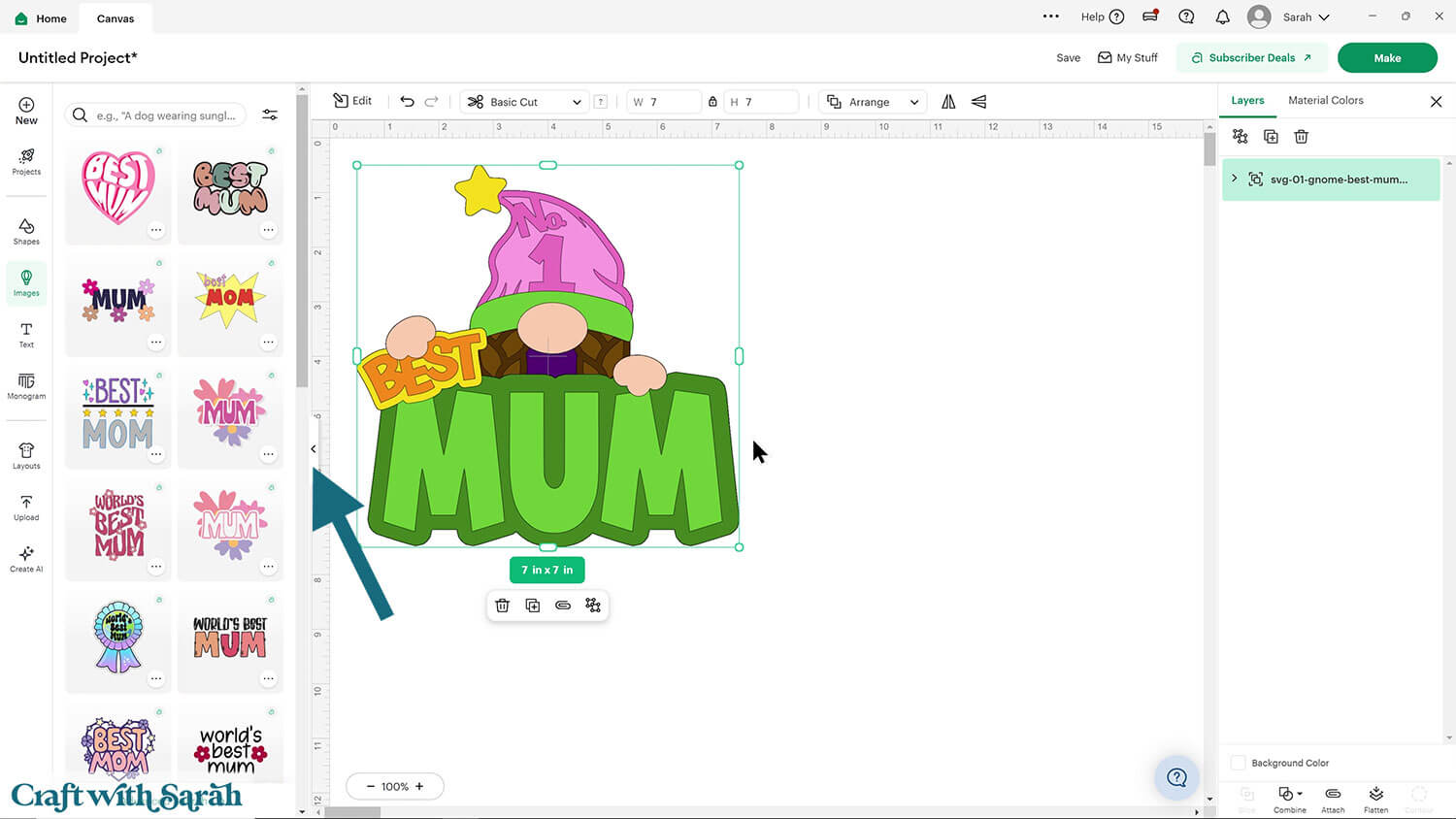Click zoom in plus button
1456x819 pixels.
pos(419,786)
